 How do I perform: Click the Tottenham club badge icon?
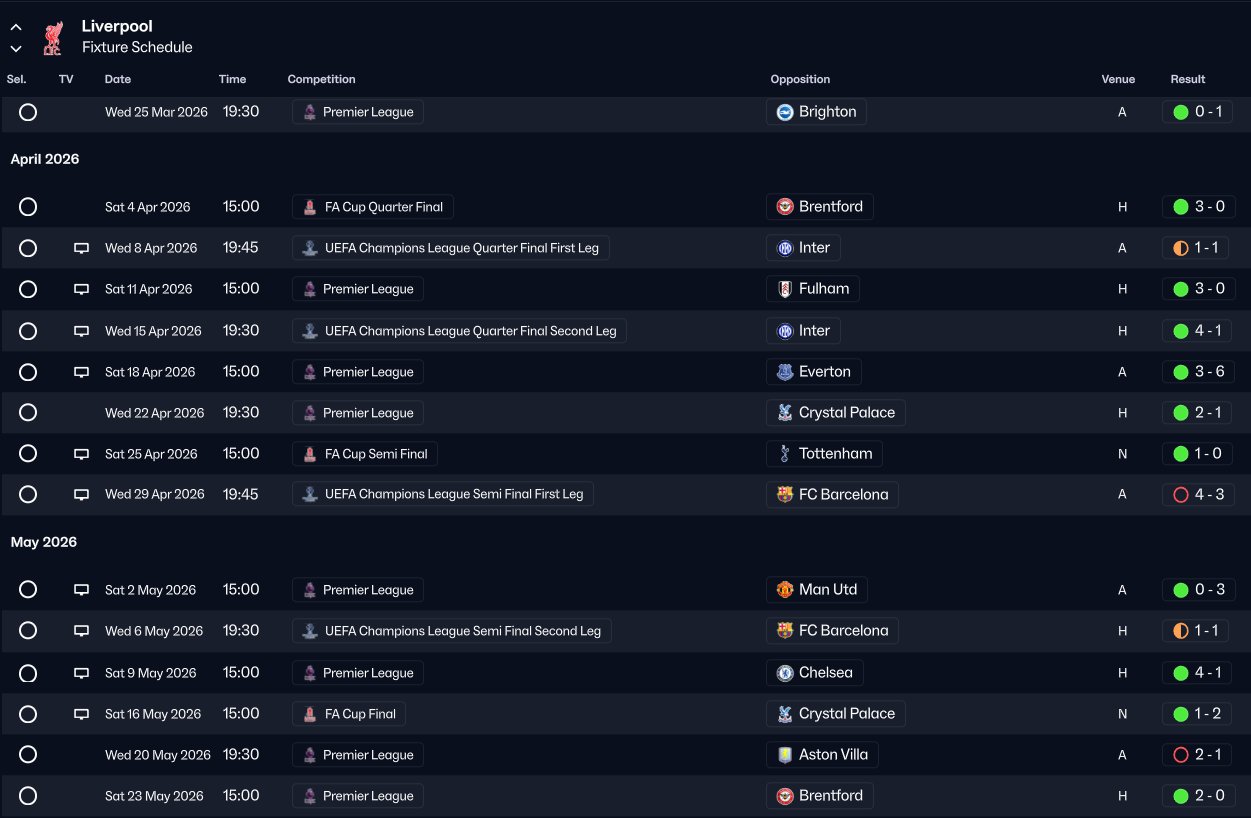785,454
